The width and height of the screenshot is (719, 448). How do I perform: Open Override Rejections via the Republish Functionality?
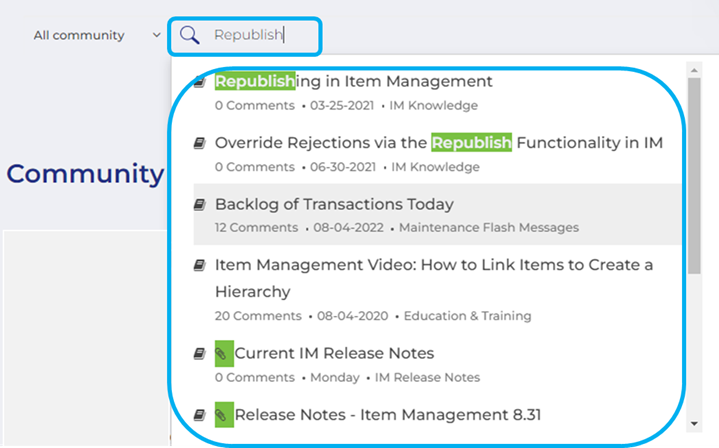click(439, 143)
